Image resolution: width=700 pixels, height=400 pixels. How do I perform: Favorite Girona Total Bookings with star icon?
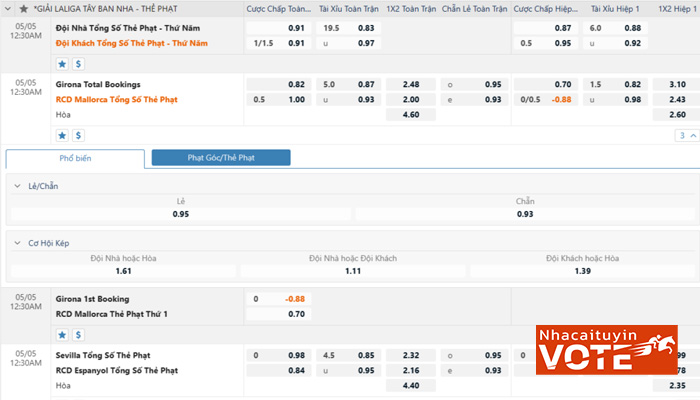[x=62, y=135]
